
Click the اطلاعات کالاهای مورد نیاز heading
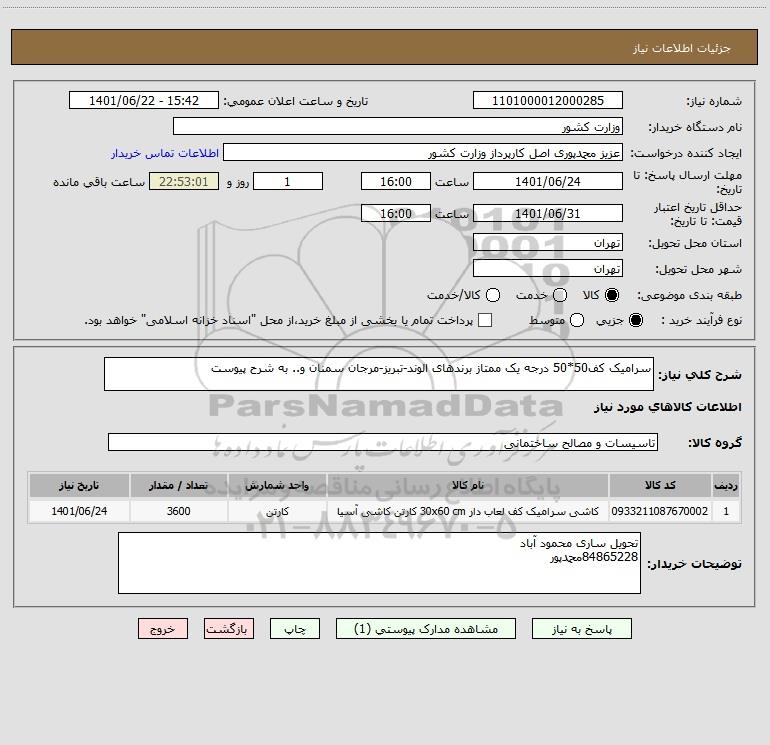pos(667,407)
